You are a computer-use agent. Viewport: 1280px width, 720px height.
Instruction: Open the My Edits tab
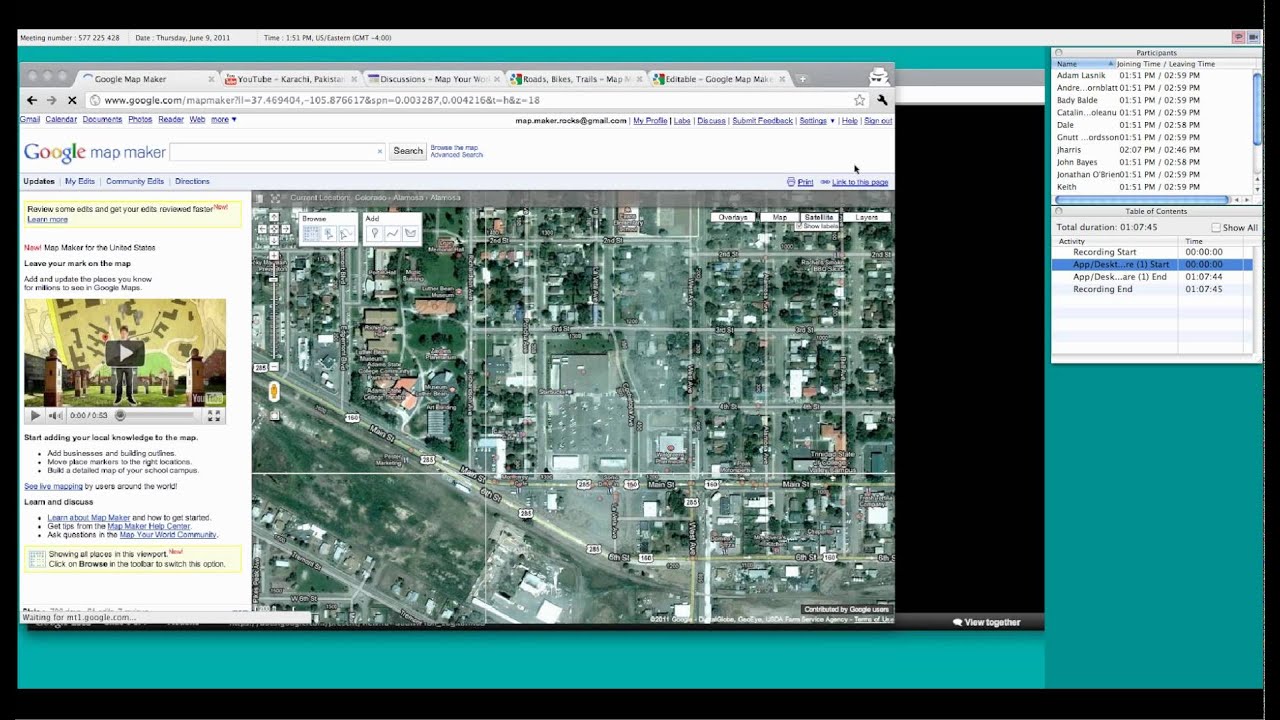tap(80, 181)
